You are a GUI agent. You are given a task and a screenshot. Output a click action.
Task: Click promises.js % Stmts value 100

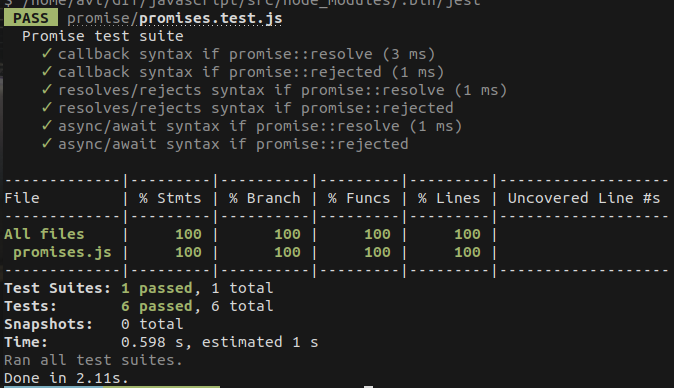(x=188, y=252)
